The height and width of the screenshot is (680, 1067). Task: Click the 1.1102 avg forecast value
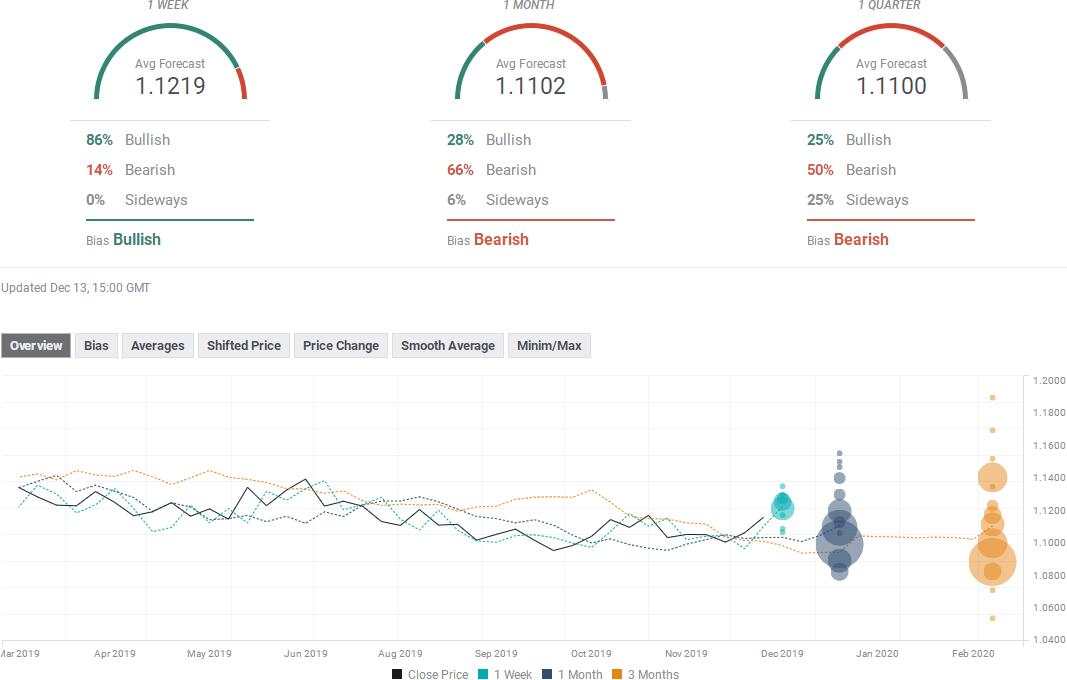[x=531, y=86]
